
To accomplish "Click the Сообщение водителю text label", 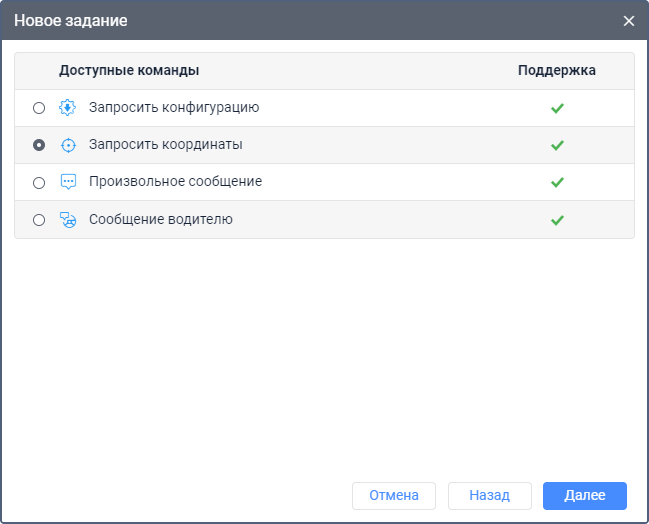I will tap(160, 219).
